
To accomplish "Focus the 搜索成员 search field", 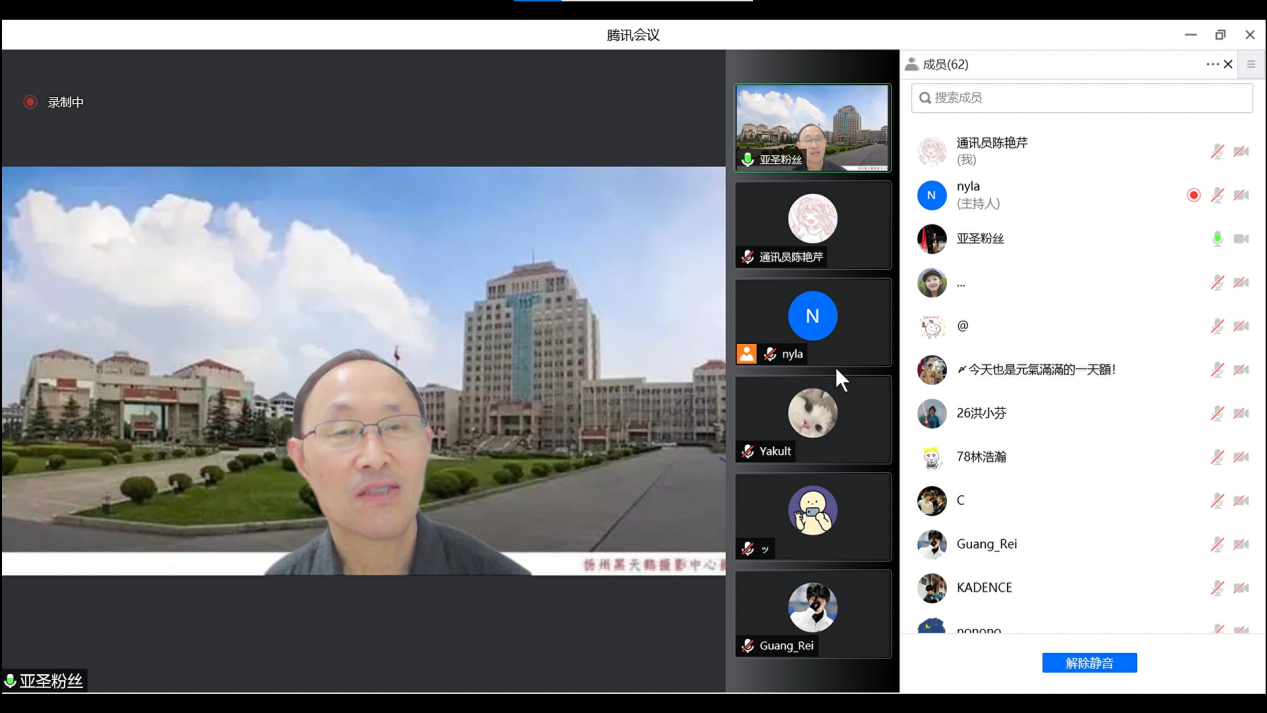I will tap(1082, 98).
